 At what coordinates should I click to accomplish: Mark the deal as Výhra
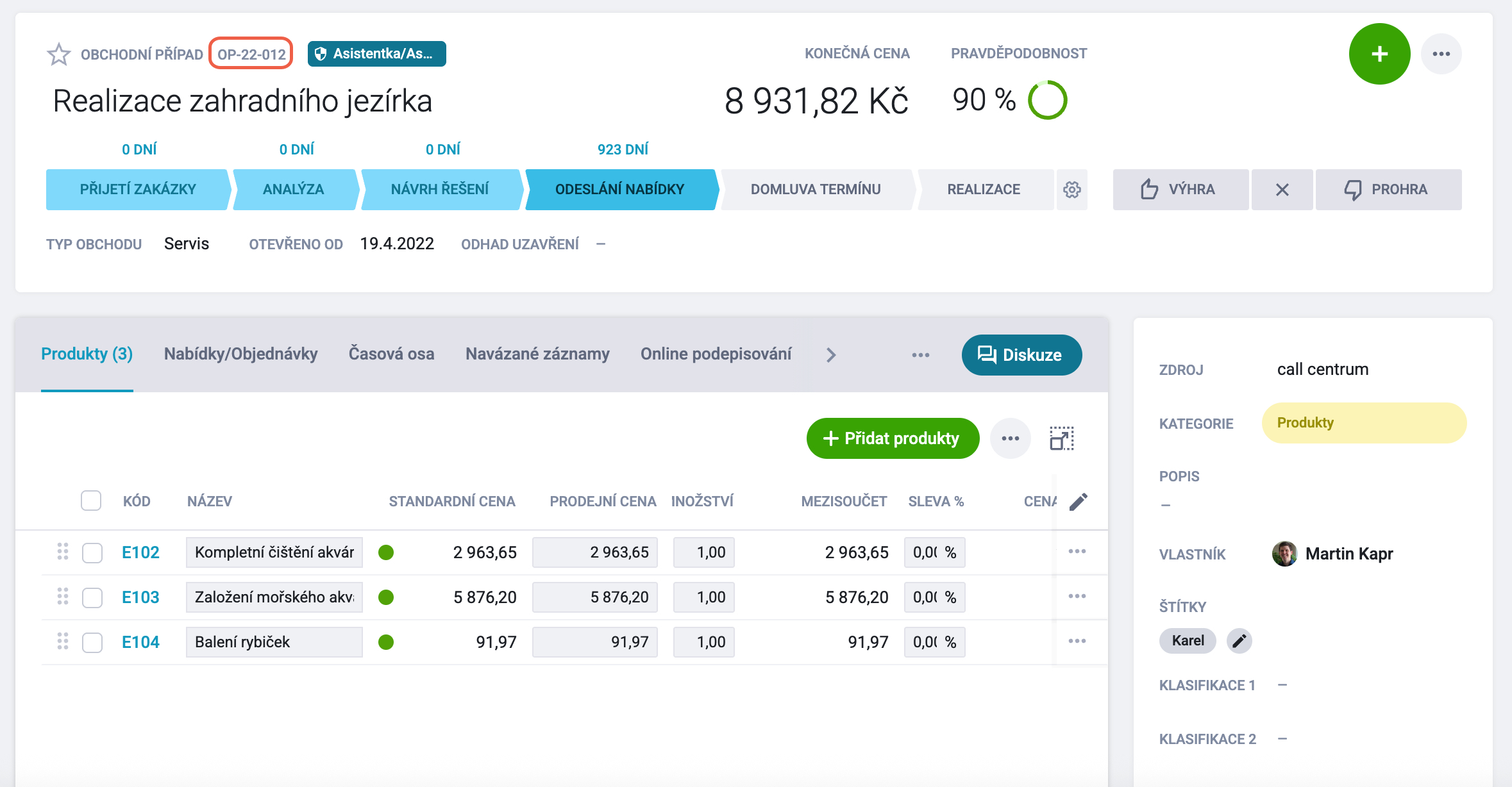[1180, 190]
